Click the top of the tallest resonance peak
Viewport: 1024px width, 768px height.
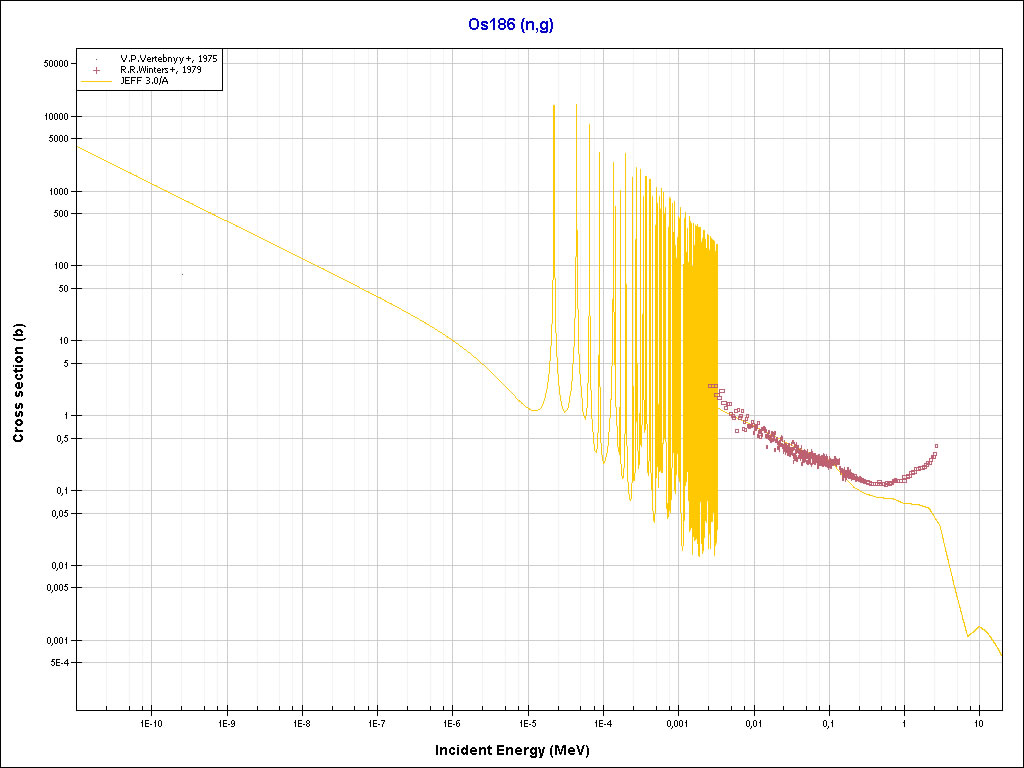click(x=554, y=105)
